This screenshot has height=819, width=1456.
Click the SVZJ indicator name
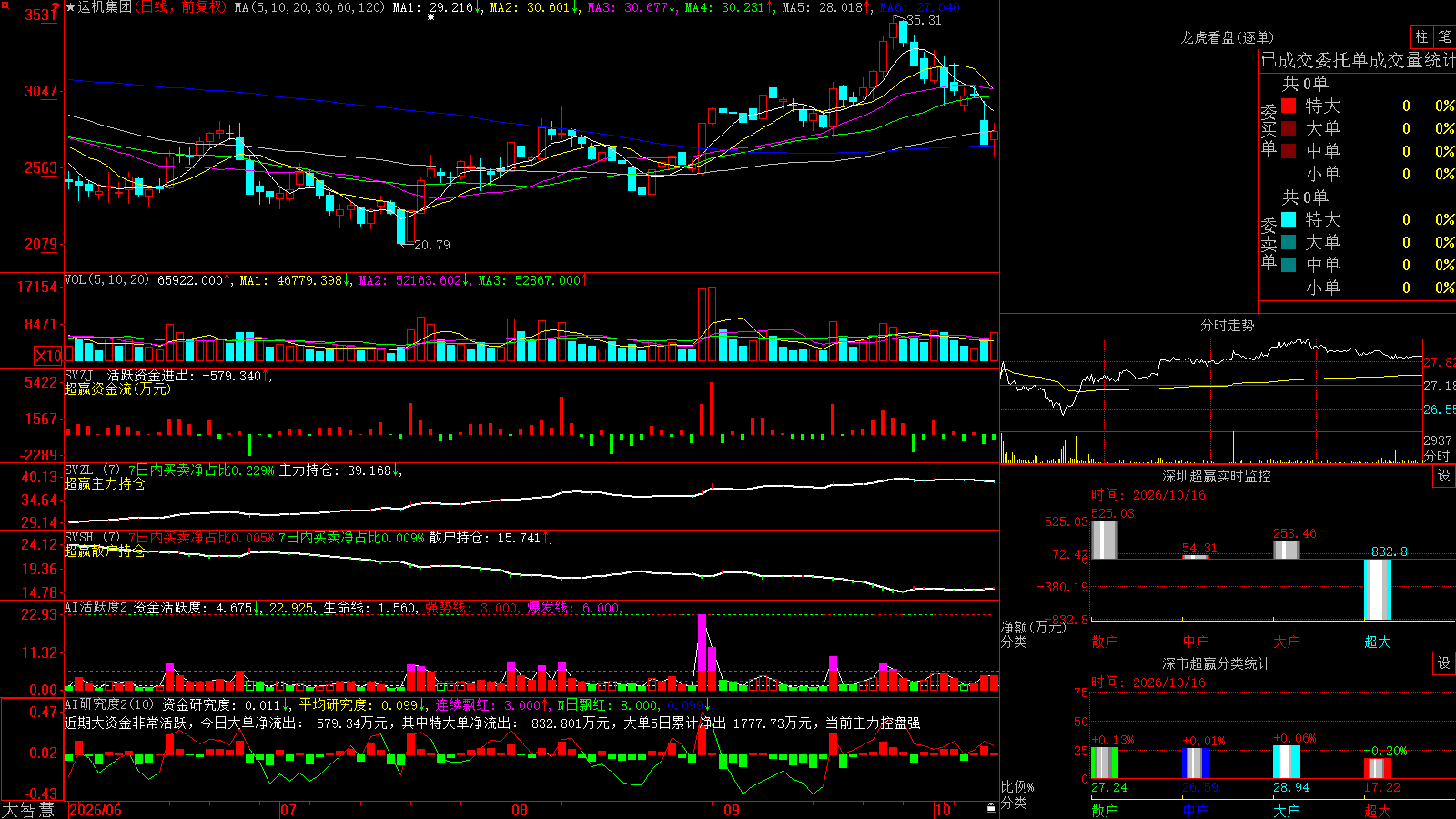(79, 375)
